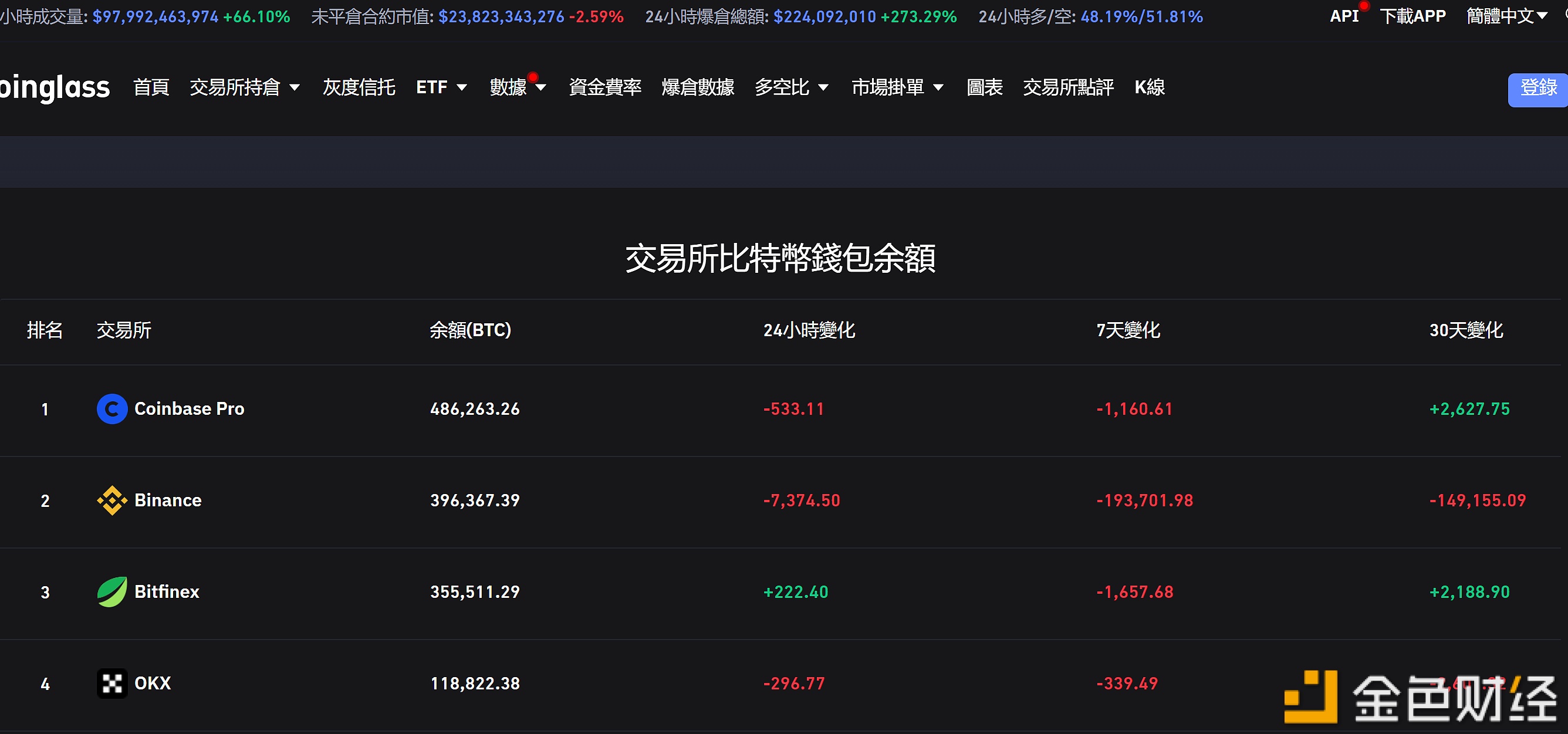Open the 交易所點評 page
This screenshot has width=1568, height=734.
point(1068,87)
